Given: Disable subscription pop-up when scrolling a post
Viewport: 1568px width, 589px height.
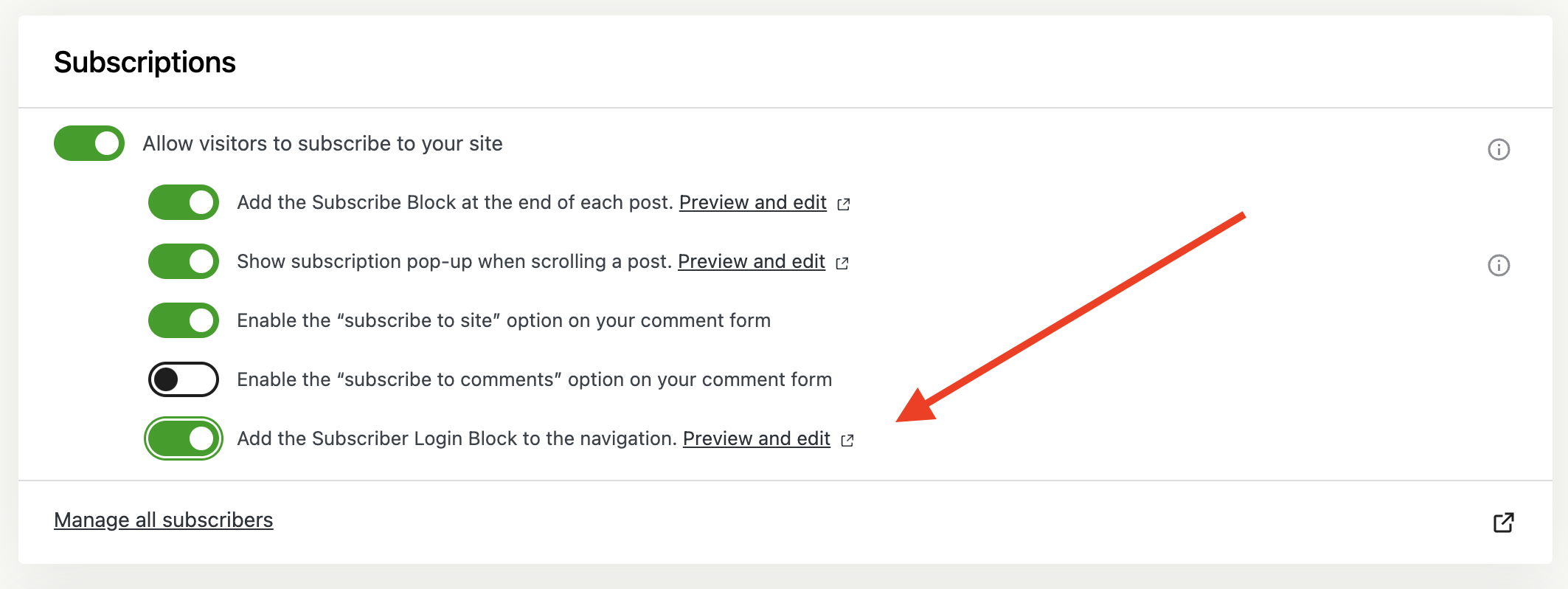Looking at the screenshot, I should [184, 261].
